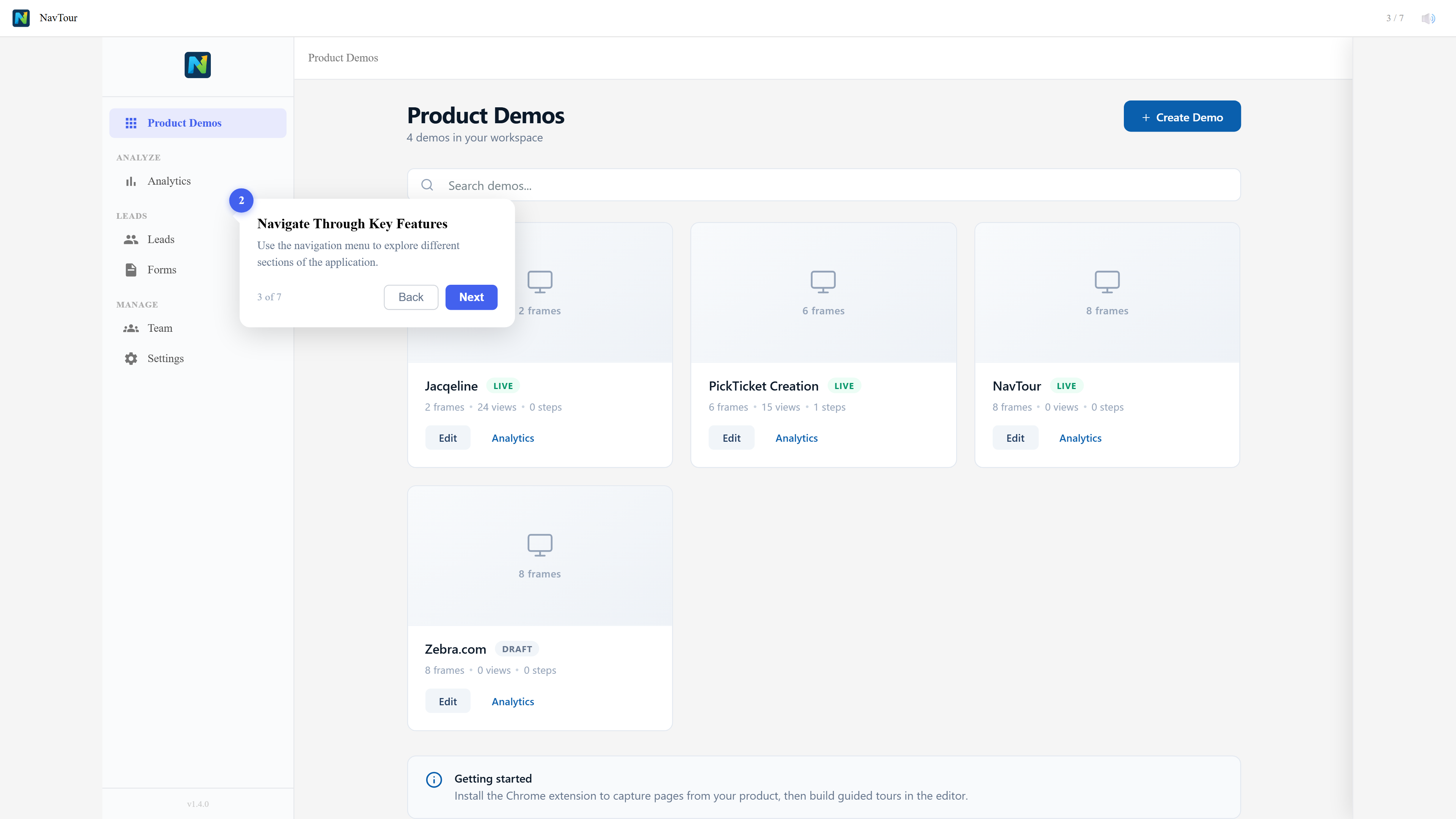Image resolution: width=1456 pixels, height=819 pixels.
Task: Click the Leads people icon
Action: (131, 239)
